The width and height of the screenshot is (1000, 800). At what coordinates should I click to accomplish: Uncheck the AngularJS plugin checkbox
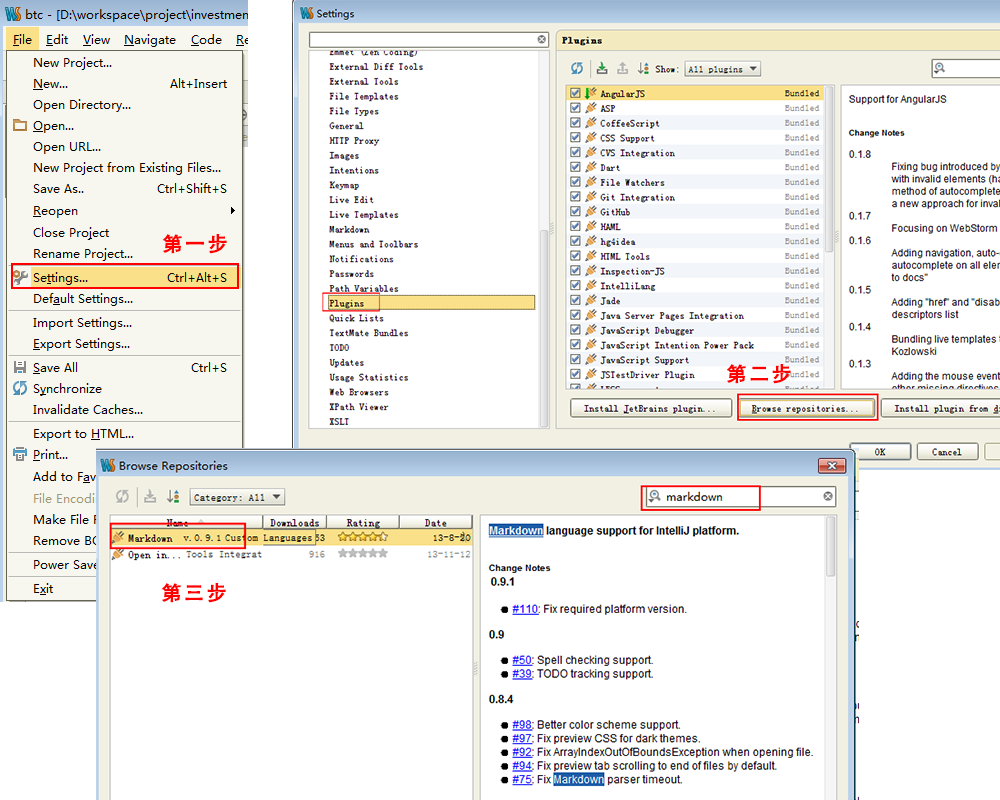click(x=575, y=93)
